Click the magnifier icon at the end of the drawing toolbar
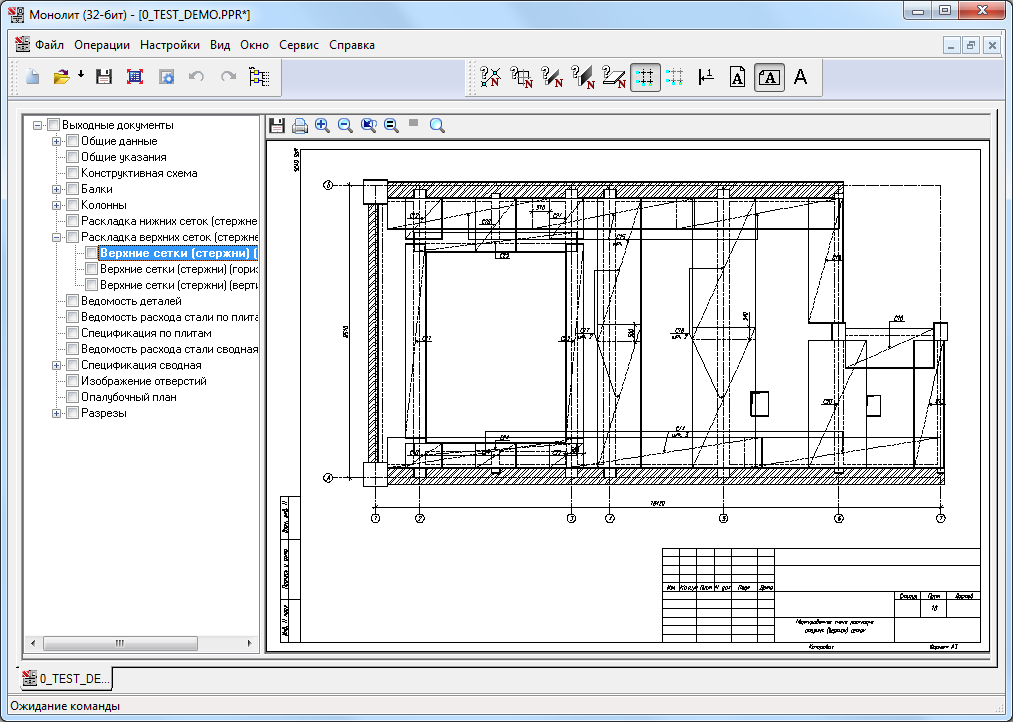Image resolution: width=1013 pixels, height=722 pixels. (x=437, y=125)
